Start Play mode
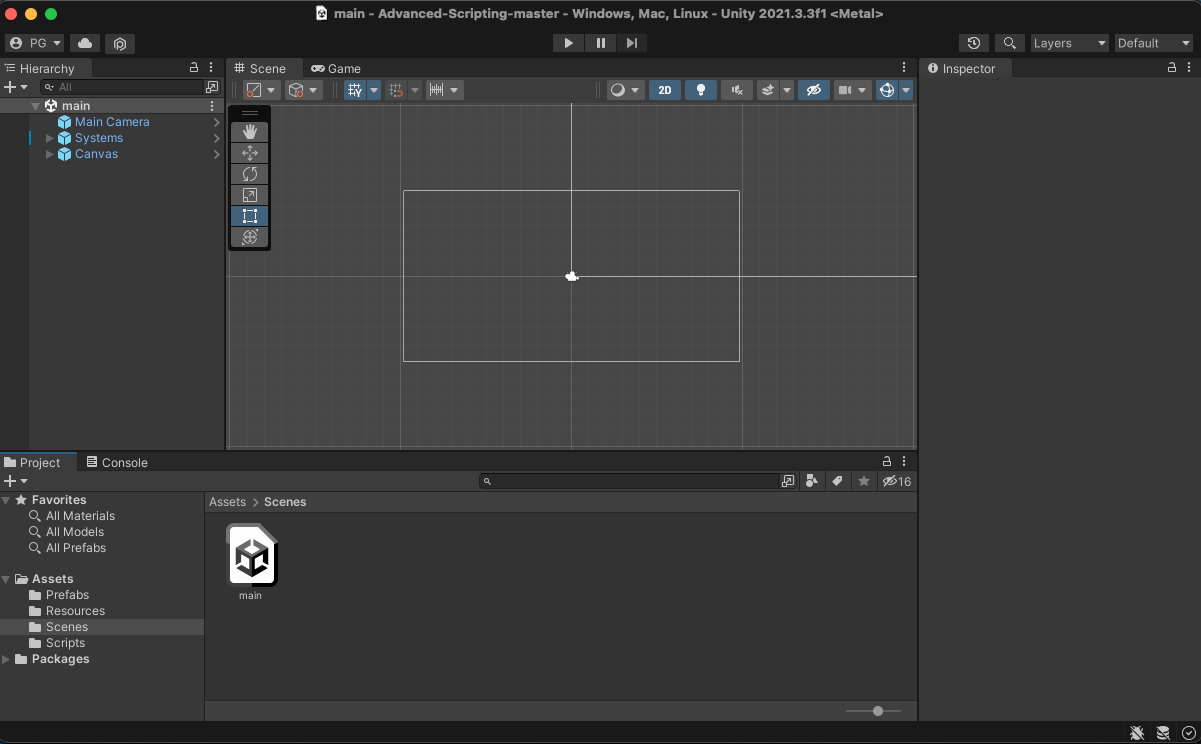The width and height of the screenshot is (1201, 744). pos(568,43)
